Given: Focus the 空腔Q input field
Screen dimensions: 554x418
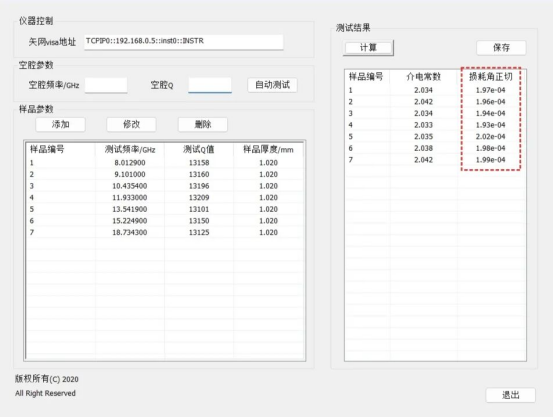Looking at the screenshot, I should (x=210, y=85).
